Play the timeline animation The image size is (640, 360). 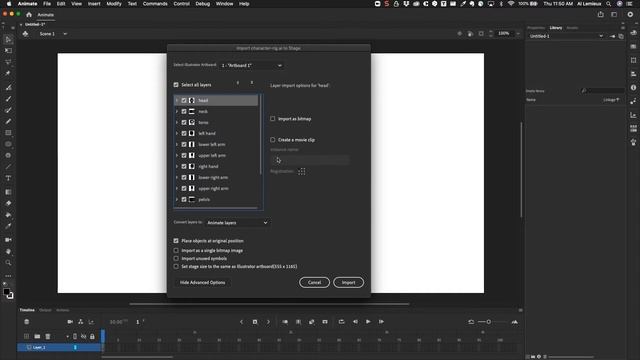pyautogui.click(x=368, y=322)
